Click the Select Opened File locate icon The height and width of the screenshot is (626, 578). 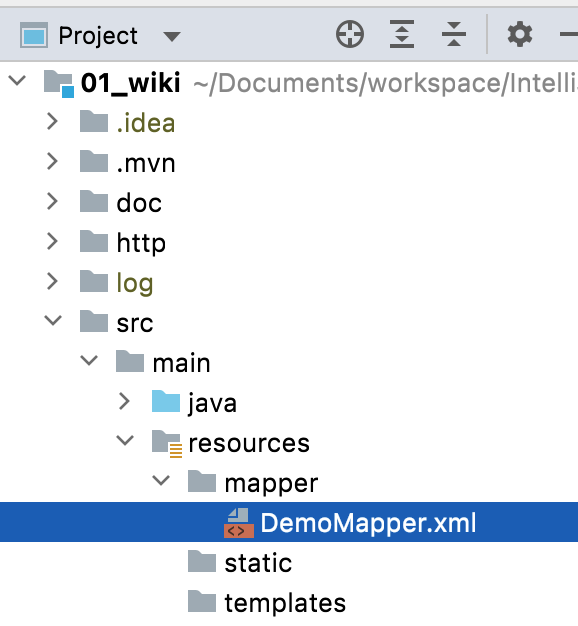point(350,34)
